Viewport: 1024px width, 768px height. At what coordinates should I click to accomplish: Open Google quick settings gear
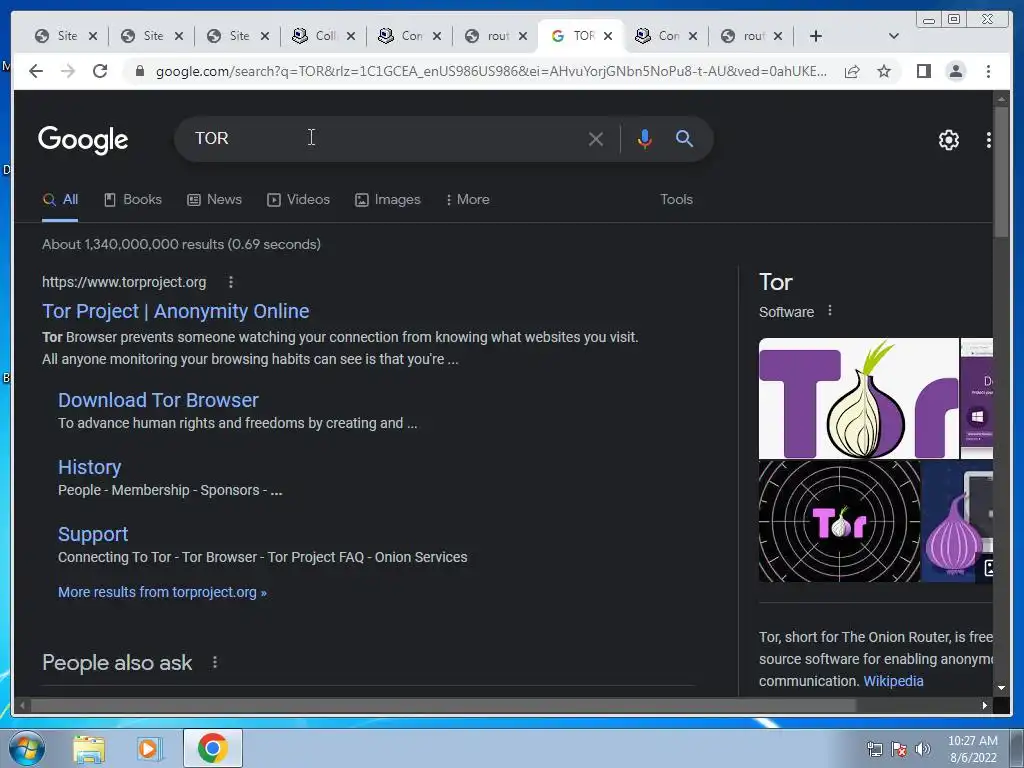pyautogui.click(x=948, y=140)
